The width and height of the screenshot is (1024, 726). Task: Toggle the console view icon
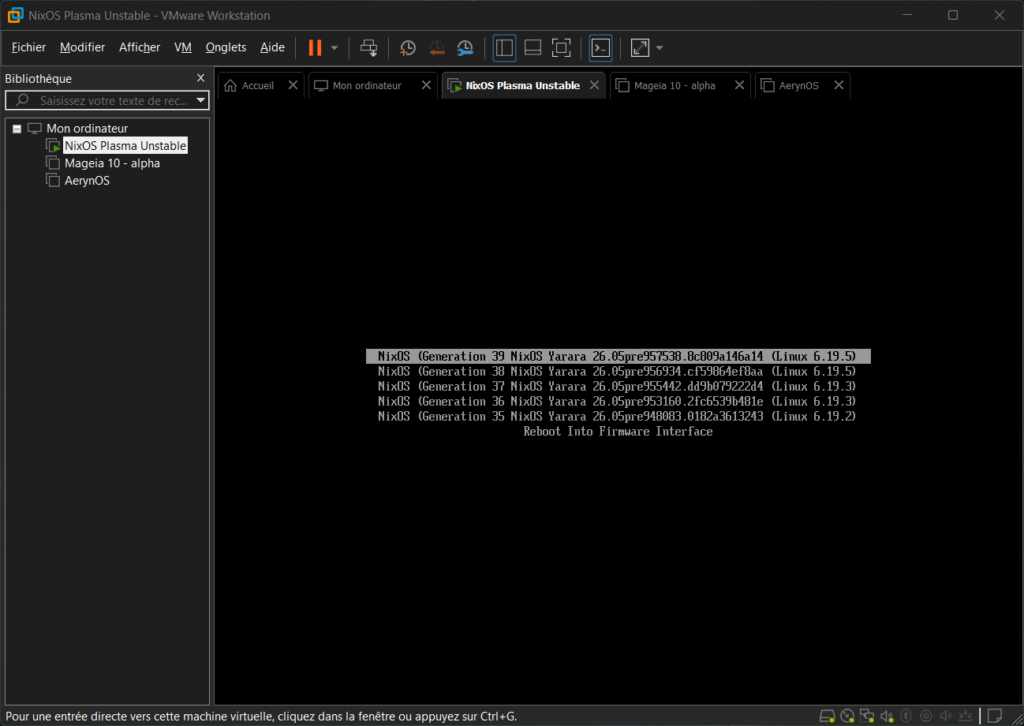click(600, 47)
